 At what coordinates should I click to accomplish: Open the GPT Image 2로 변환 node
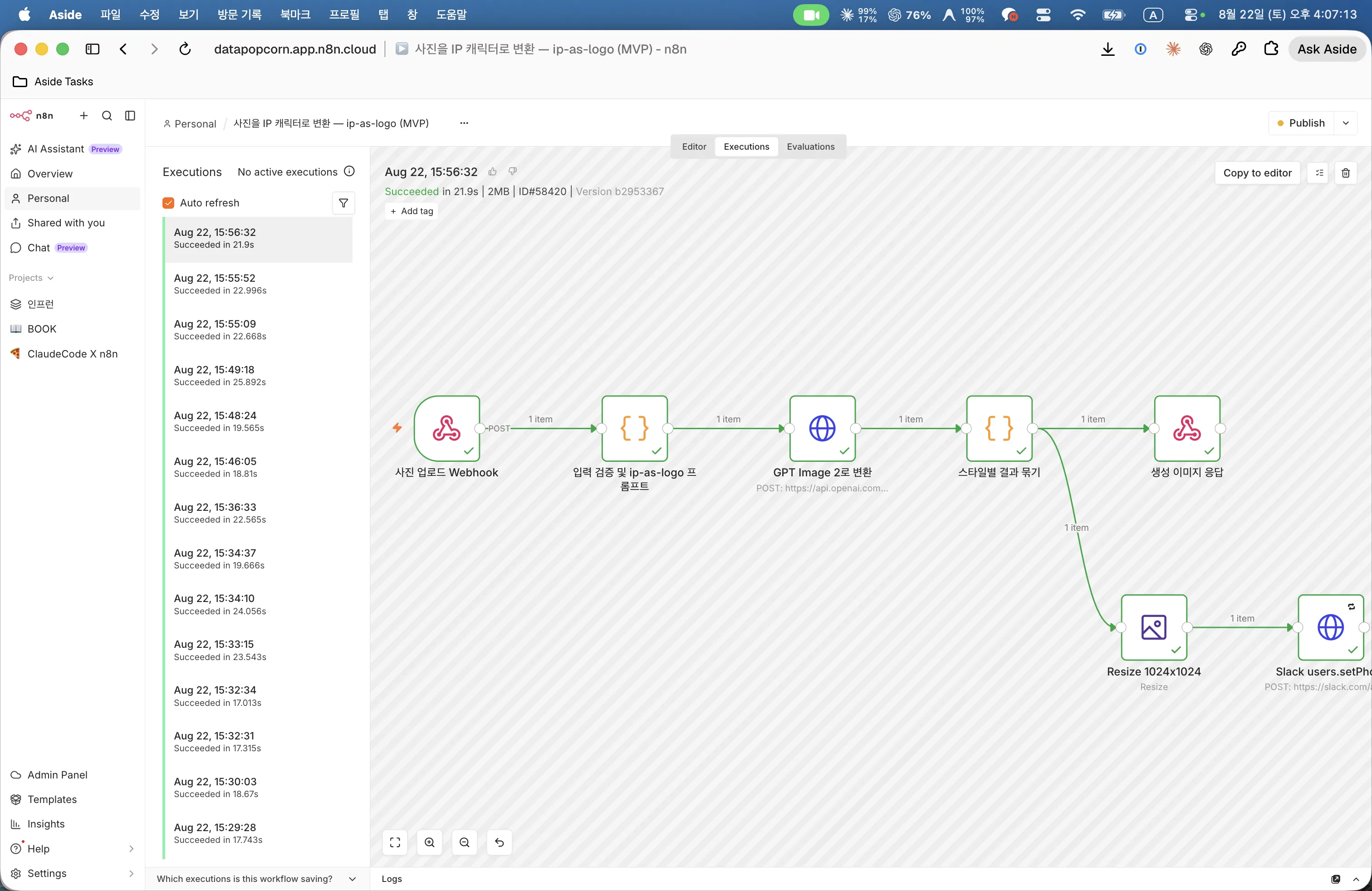(x=822, y=428)
